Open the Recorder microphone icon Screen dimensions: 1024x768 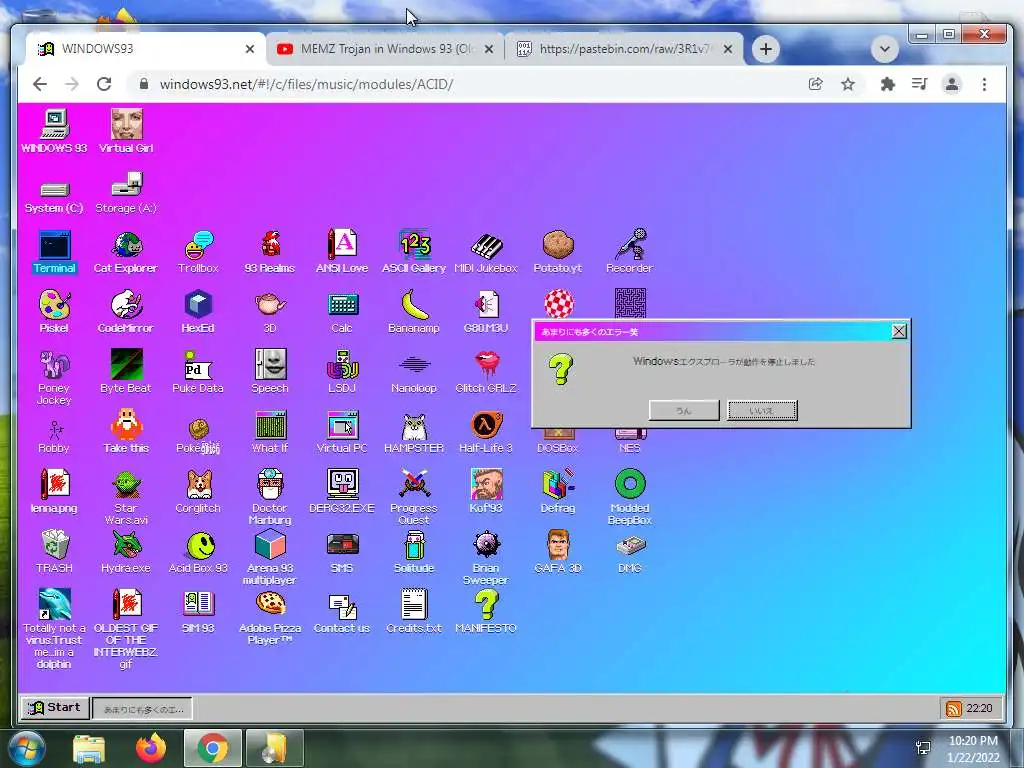(630, 251)
